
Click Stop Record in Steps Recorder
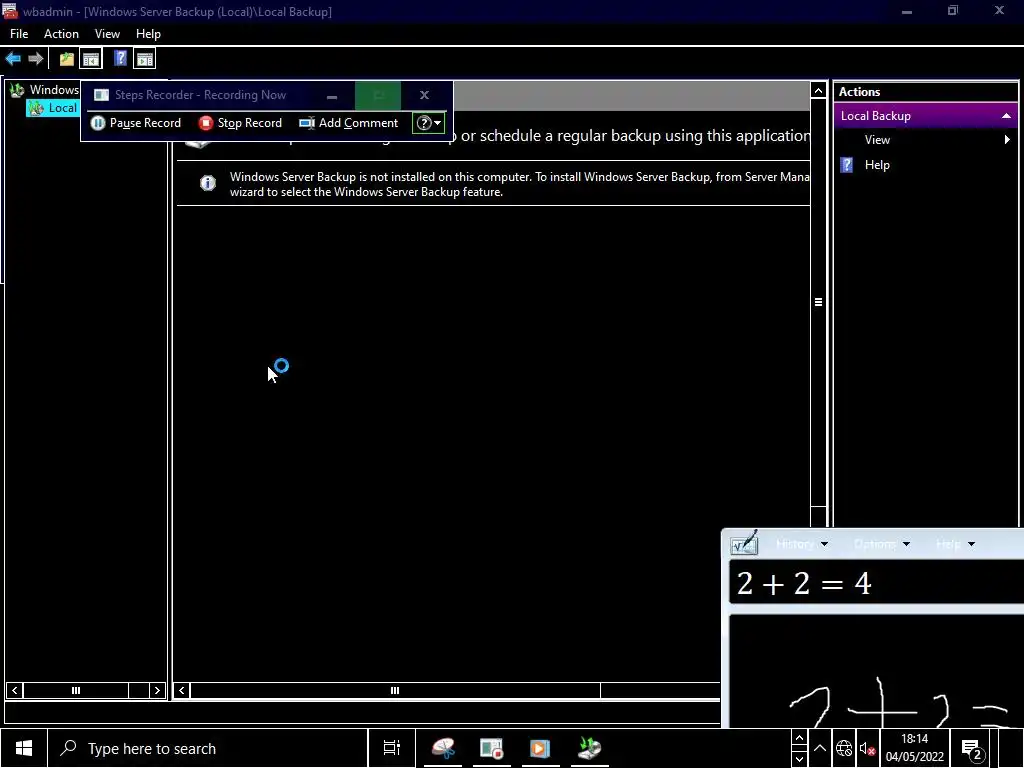click(240, 123)
